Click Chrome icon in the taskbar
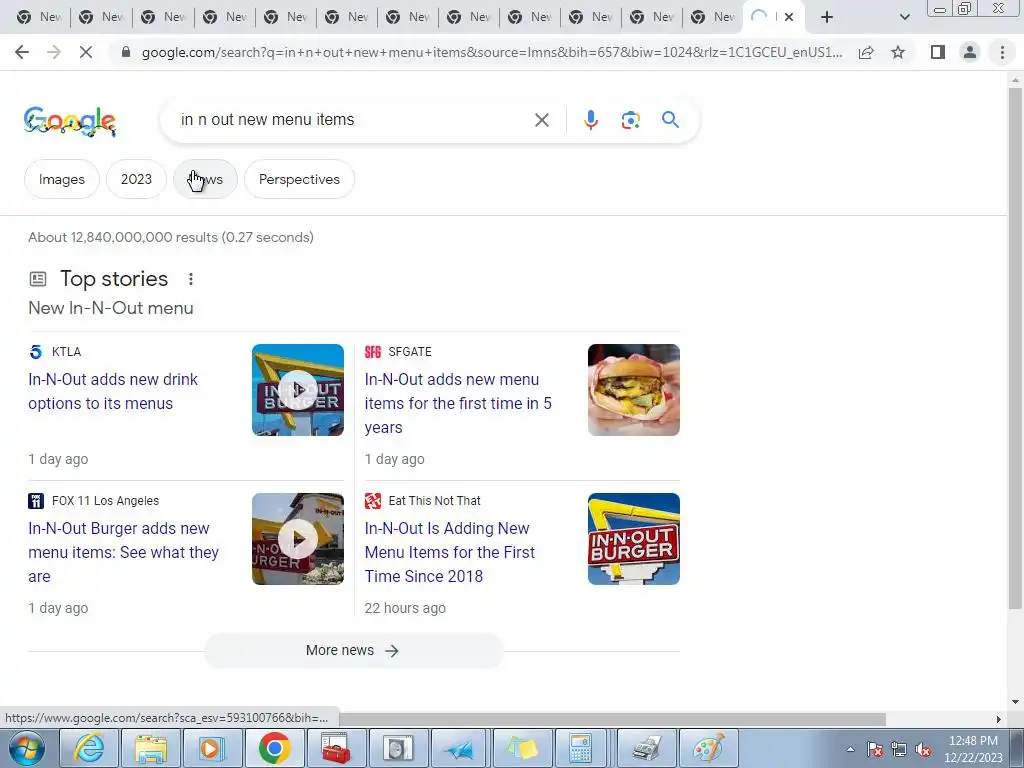 pos(274,748)
